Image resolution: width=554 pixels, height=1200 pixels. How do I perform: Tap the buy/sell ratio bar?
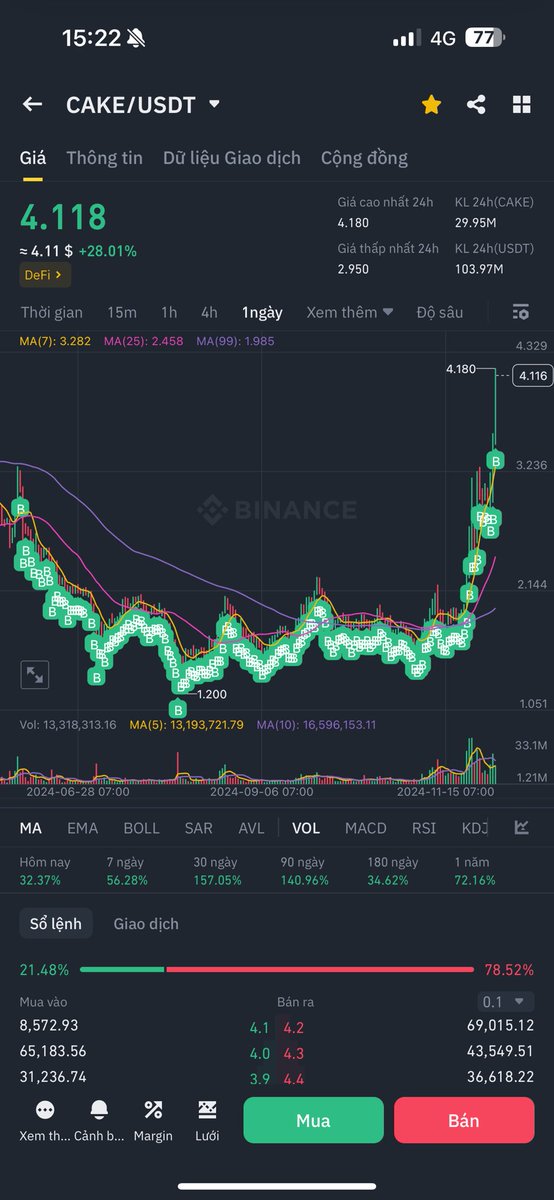276,969
